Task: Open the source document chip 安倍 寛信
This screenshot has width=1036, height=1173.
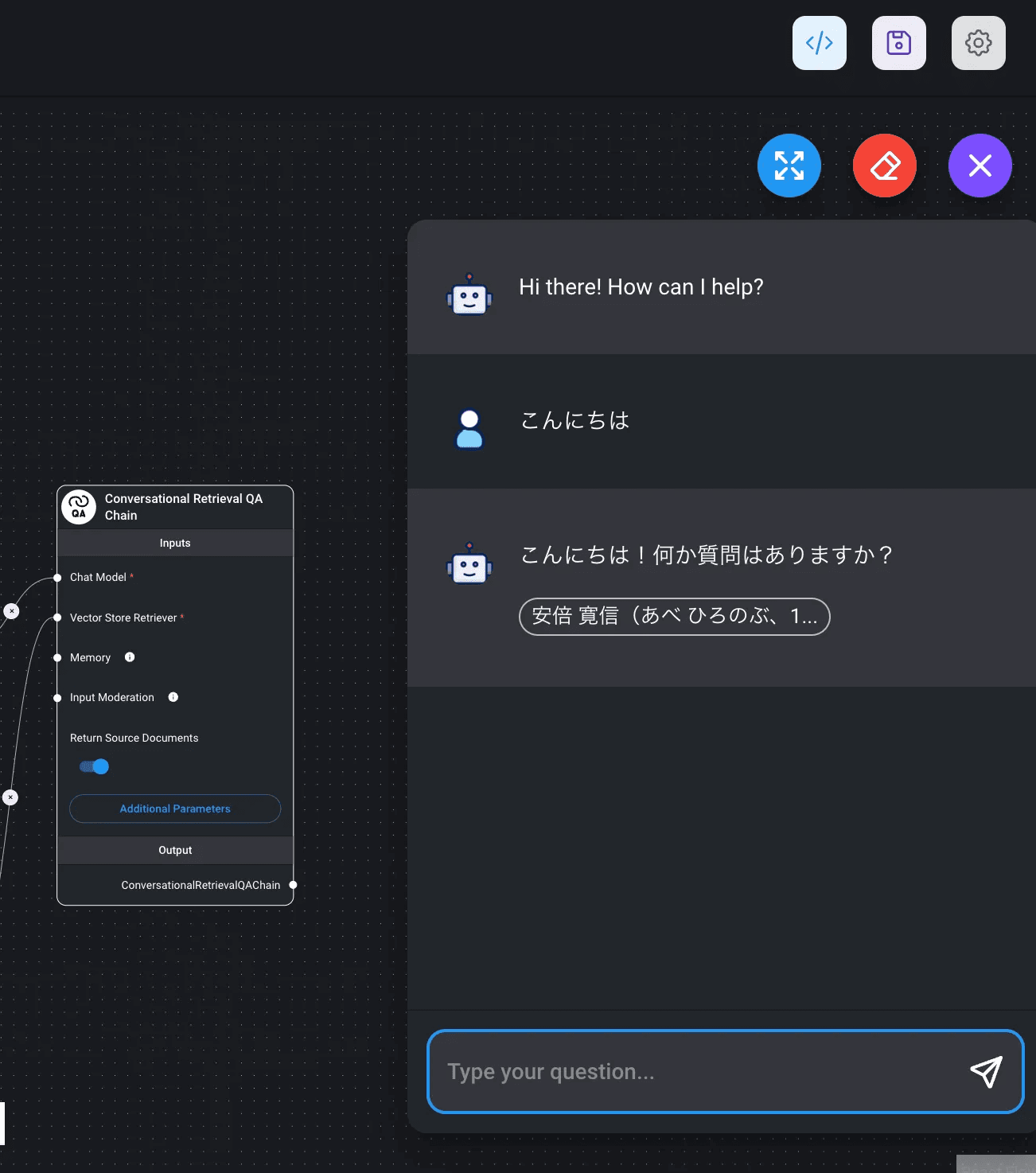Action: pyautogui.click(x=674, y=617)
